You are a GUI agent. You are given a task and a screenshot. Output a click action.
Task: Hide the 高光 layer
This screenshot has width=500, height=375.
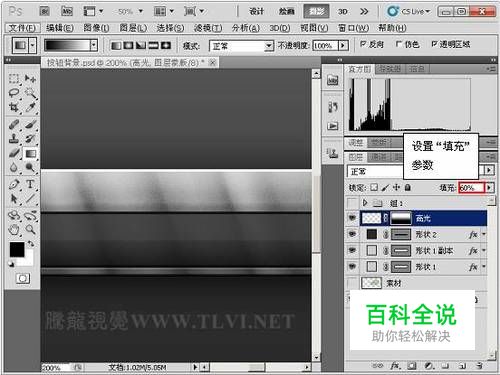click(x=352, y=218)
